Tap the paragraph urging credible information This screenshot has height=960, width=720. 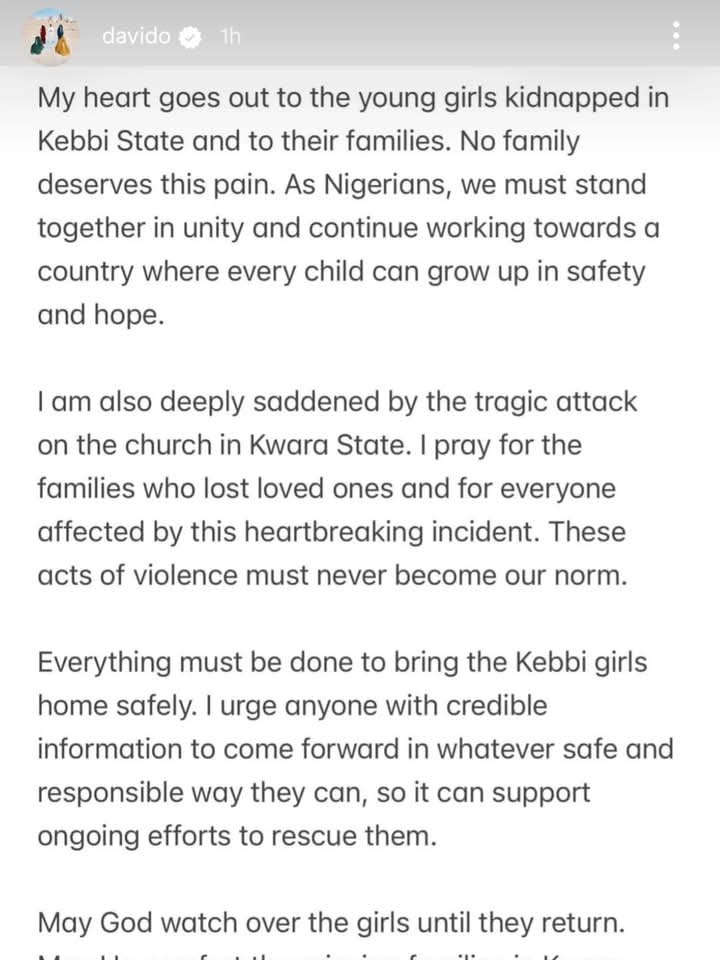pos(355,750)
